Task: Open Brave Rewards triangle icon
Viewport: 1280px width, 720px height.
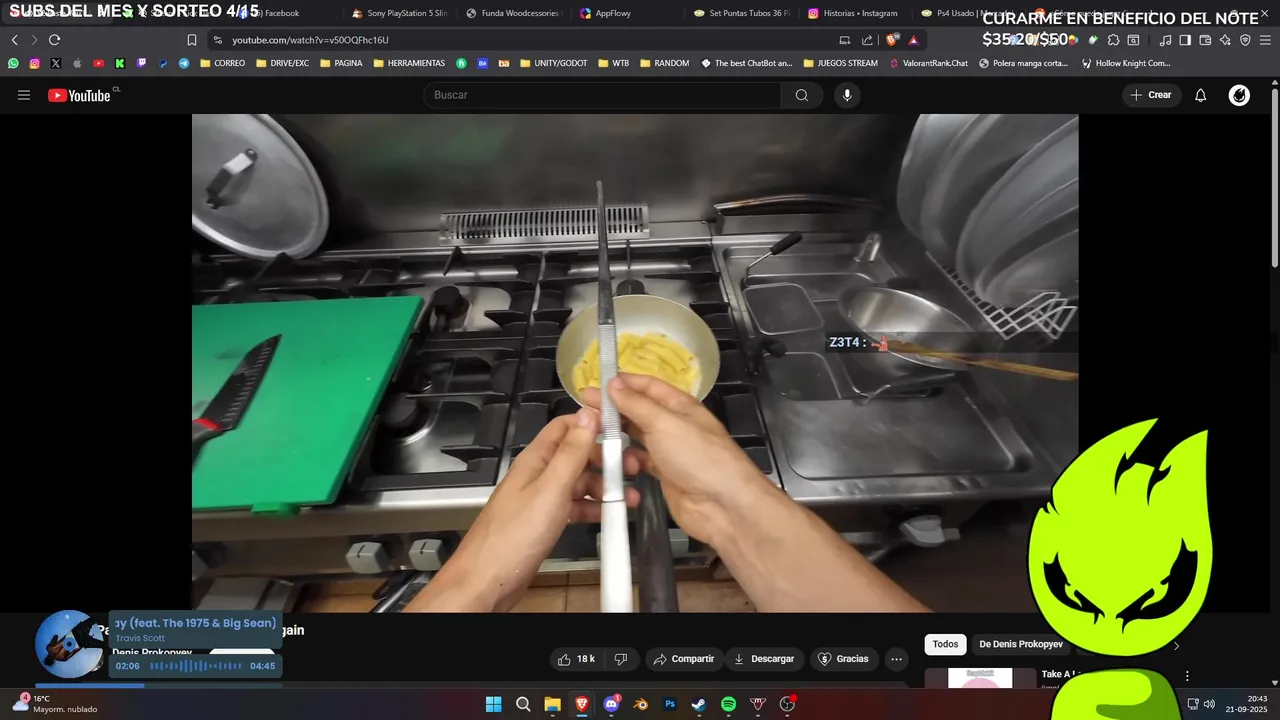Action: [x=913, y=40]
